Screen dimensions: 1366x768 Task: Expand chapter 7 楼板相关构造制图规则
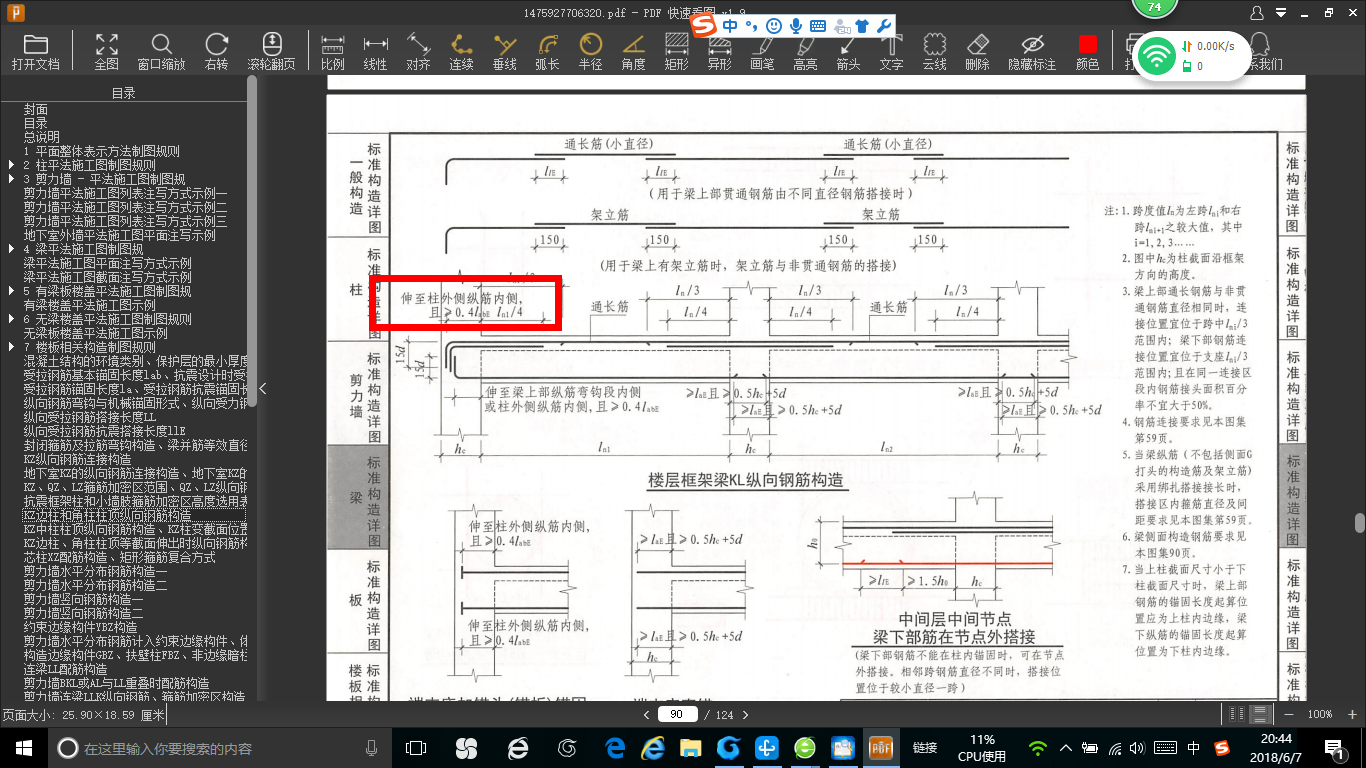(11, 347)
